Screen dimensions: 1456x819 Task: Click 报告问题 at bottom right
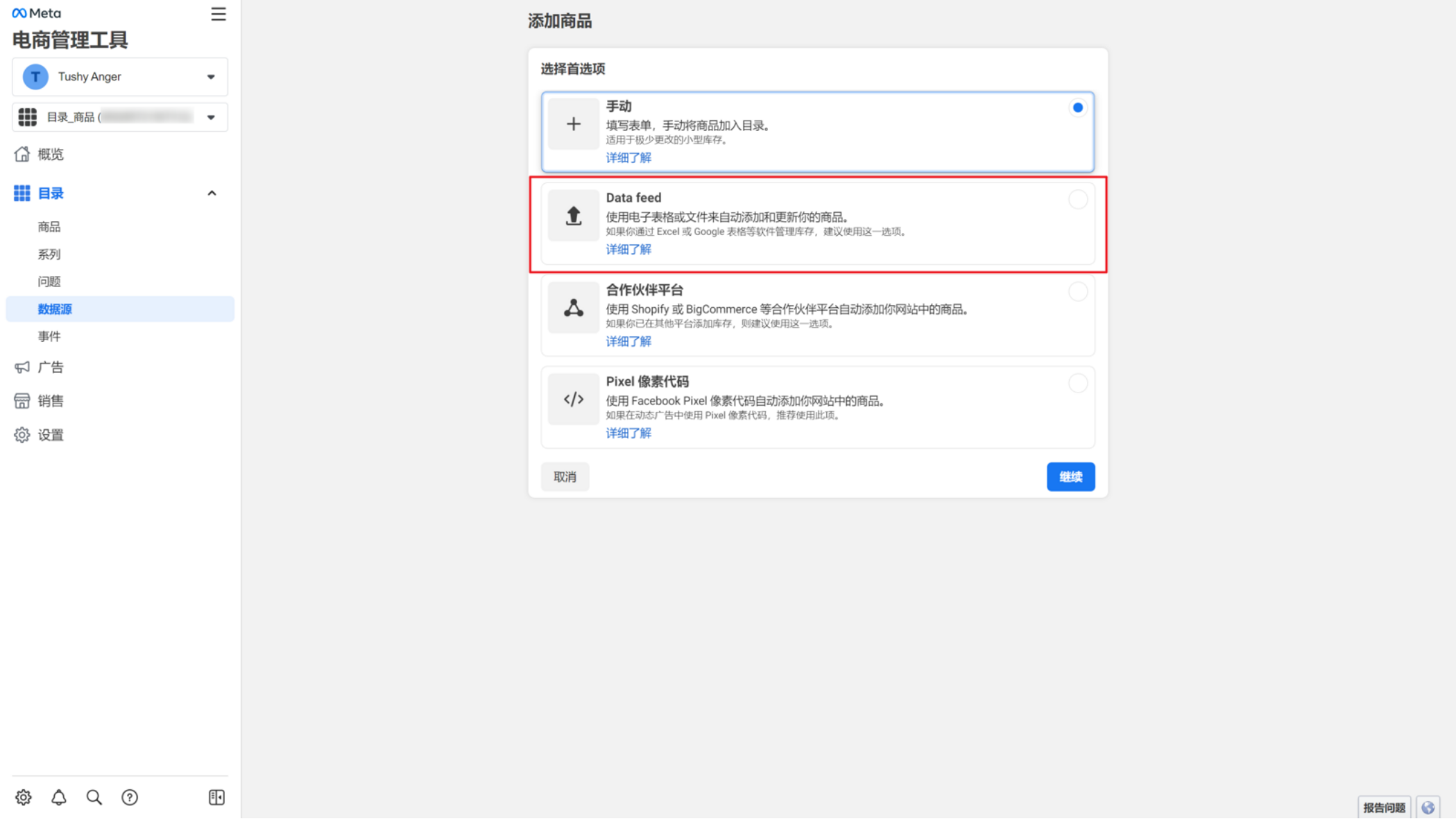tap(1383, 807)
